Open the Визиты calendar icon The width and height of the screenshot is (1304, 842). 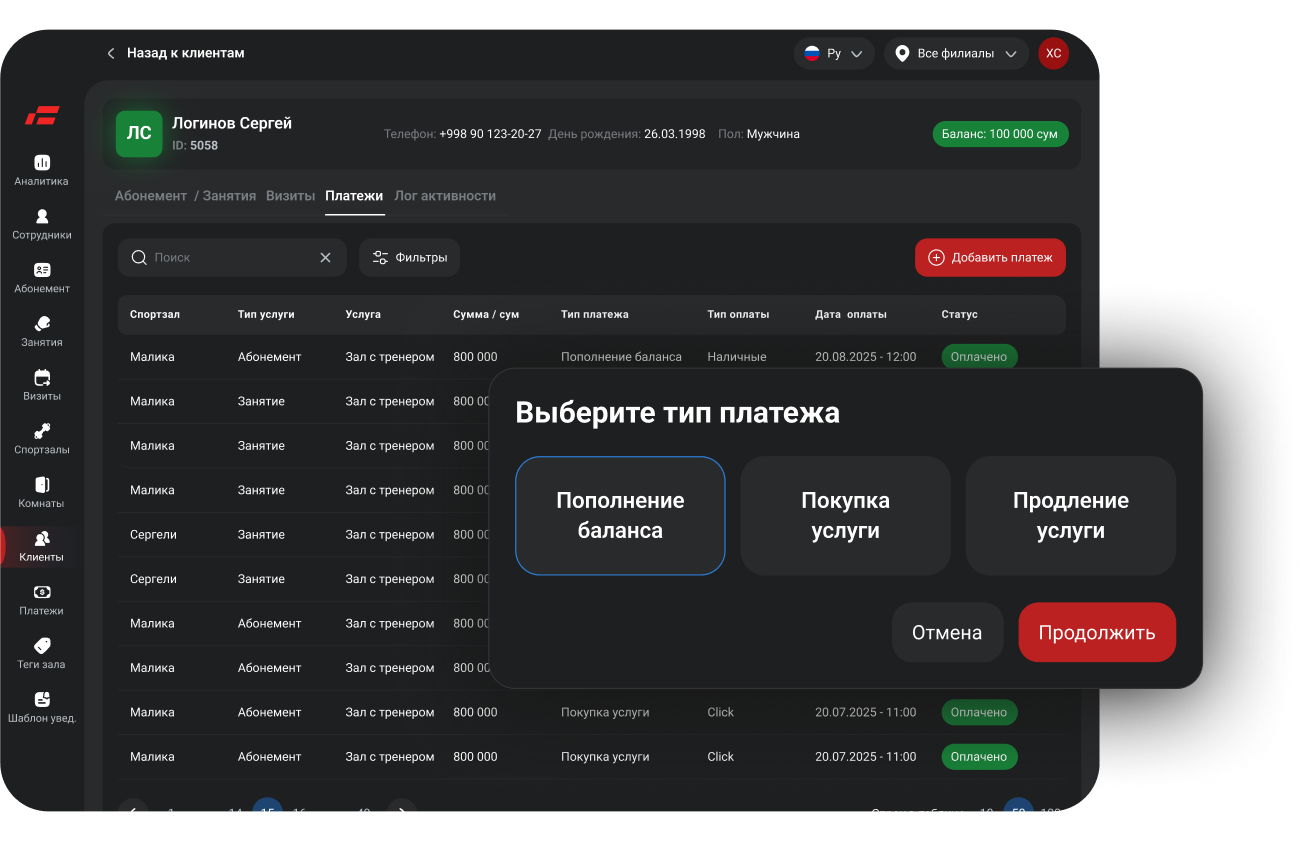tap(41, 378)
